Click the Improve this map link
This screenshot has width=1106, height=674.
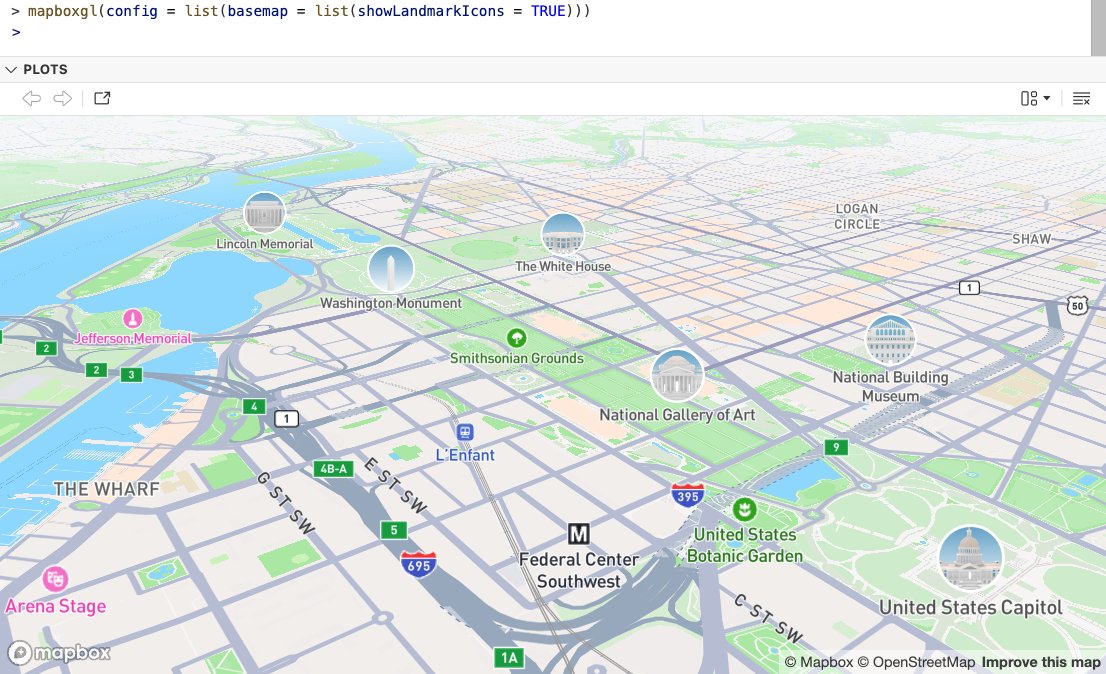[1041, 662]
